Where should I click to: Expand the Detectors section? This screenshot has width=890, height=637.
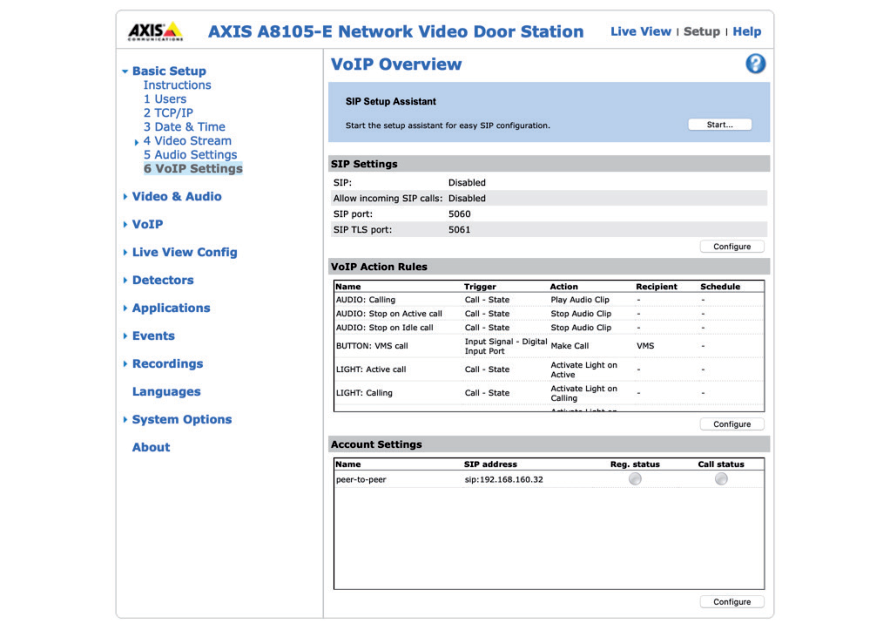point(162,280)
